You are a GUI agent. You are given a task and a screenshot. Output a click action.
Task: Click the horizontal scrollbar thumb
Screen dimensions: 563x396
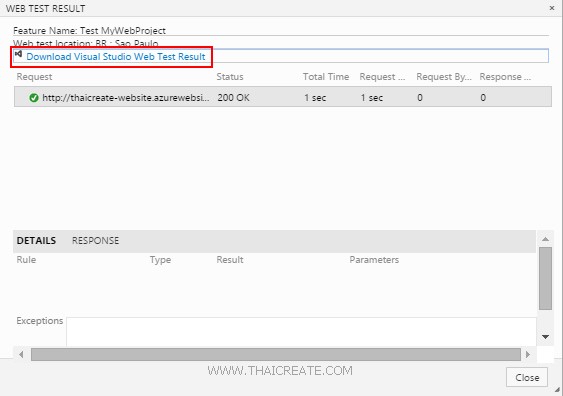pos(276,355)
